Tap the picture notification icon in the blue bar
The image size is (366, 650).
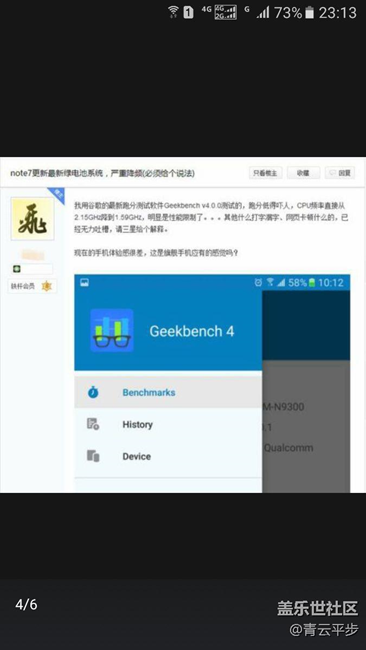coord(85,283)
